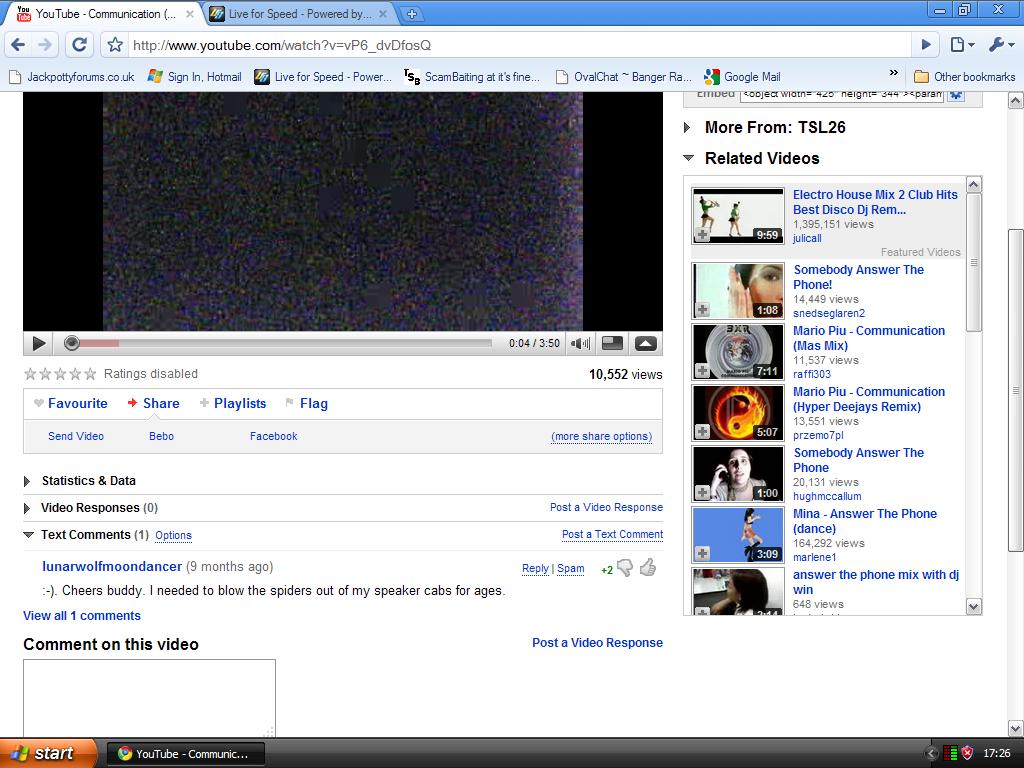Viewport: 1024px width, 768px height.
Task: Switch to Live for Speed tab
Action: pos(299,14)
